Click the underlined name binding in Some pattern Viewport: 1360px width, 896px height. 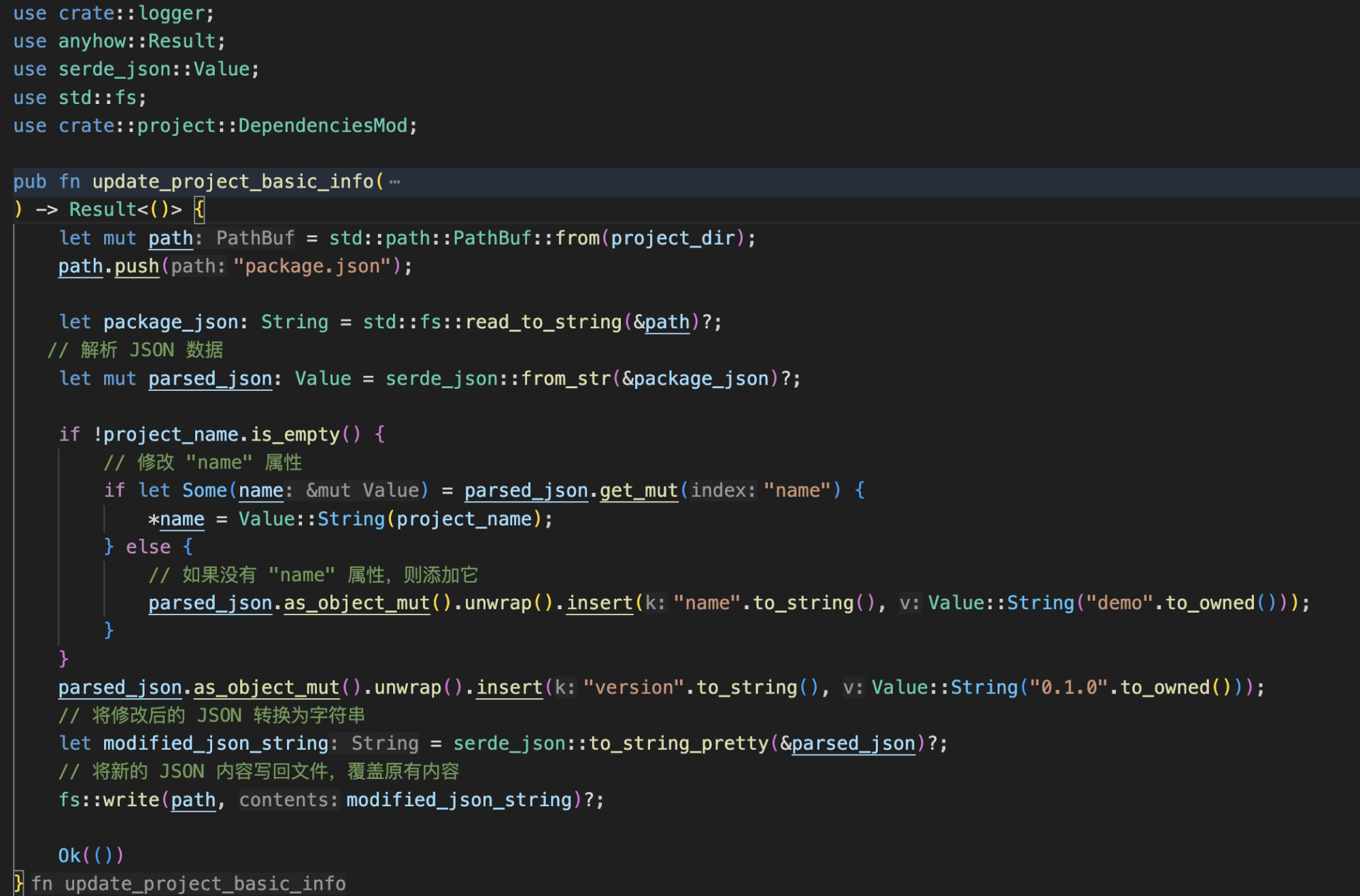260,489
